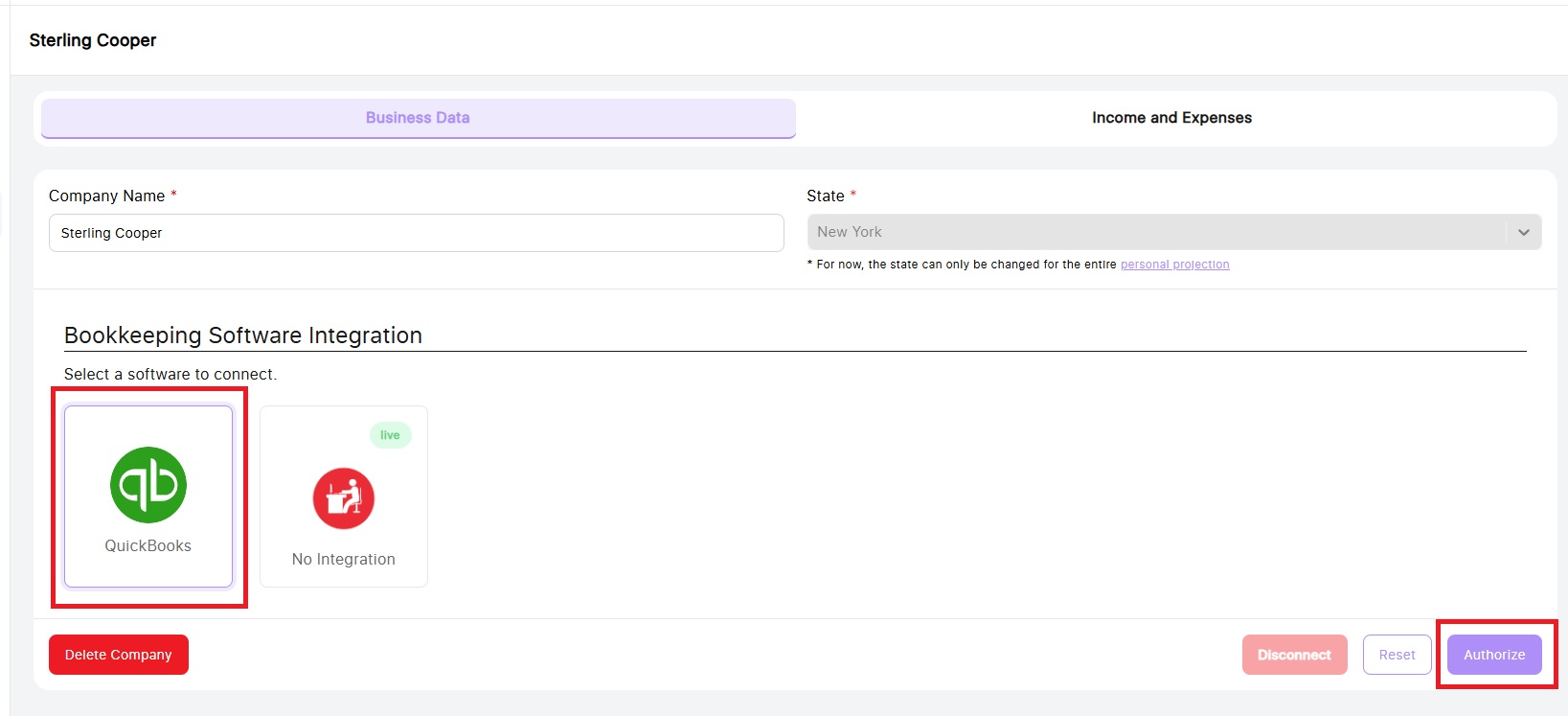Choose the No Integration desk icon

coord(344,498)
